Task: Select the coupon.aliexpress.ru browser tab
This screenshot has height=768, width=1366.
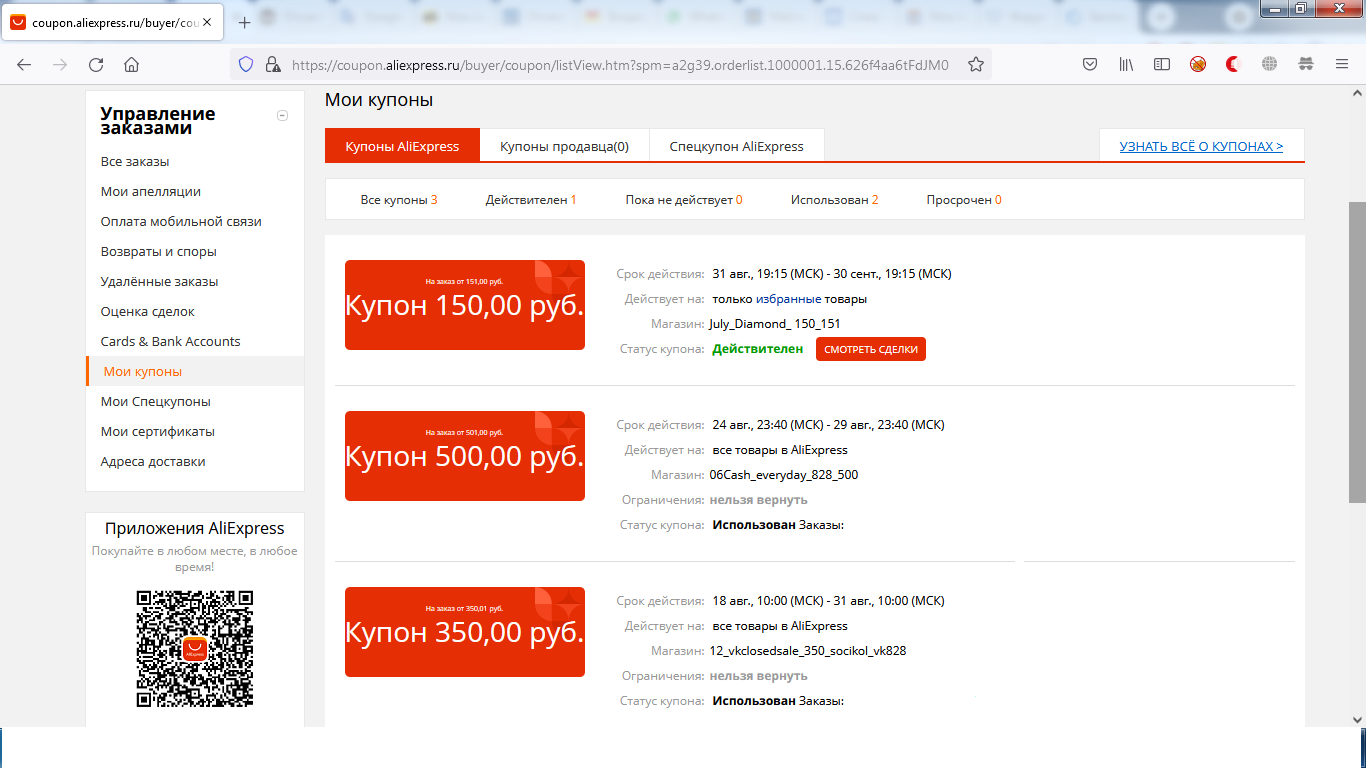Action: [x=112, y=22]
